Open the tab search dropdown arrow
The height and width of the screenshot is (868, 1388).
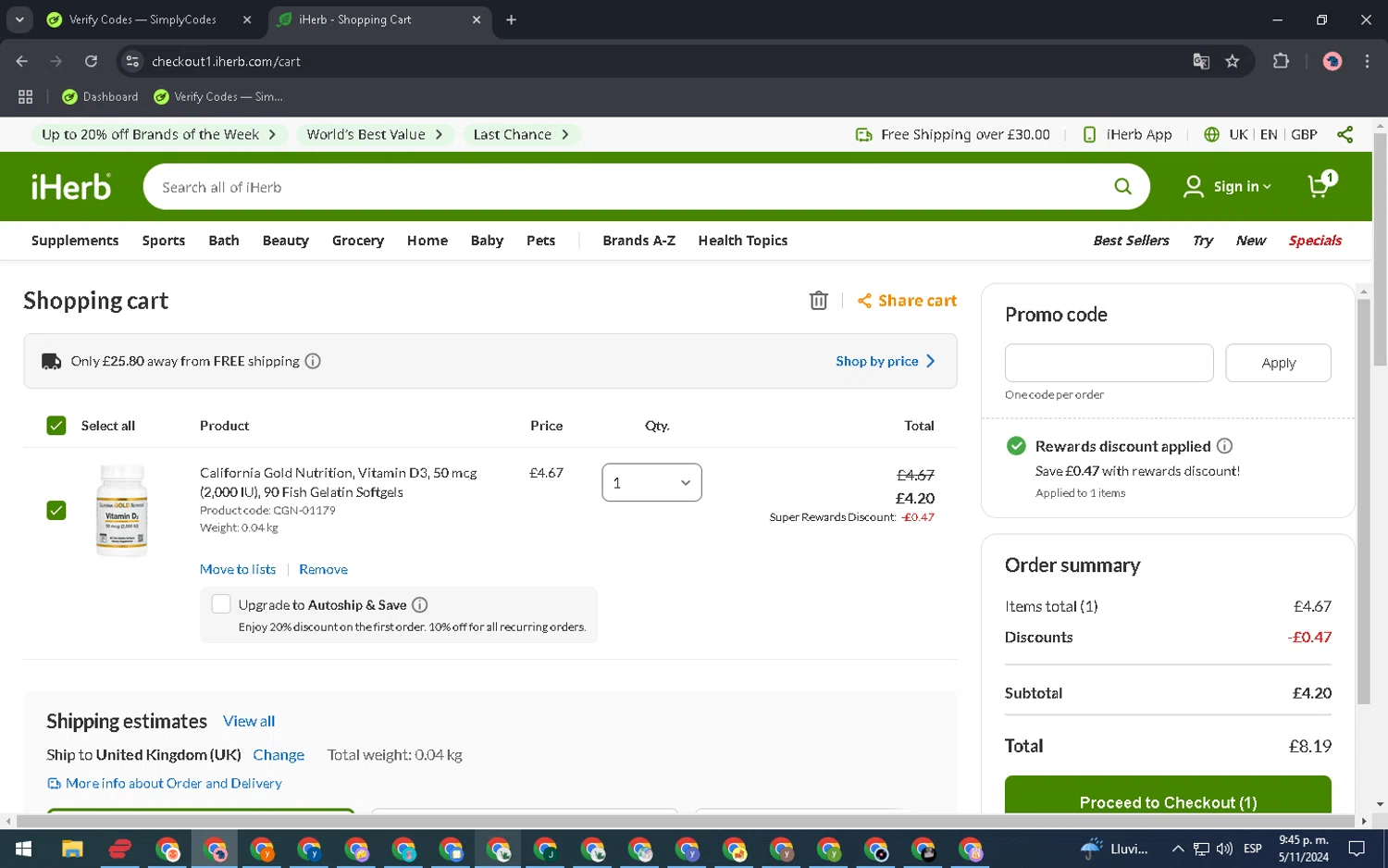coord(19,19)
